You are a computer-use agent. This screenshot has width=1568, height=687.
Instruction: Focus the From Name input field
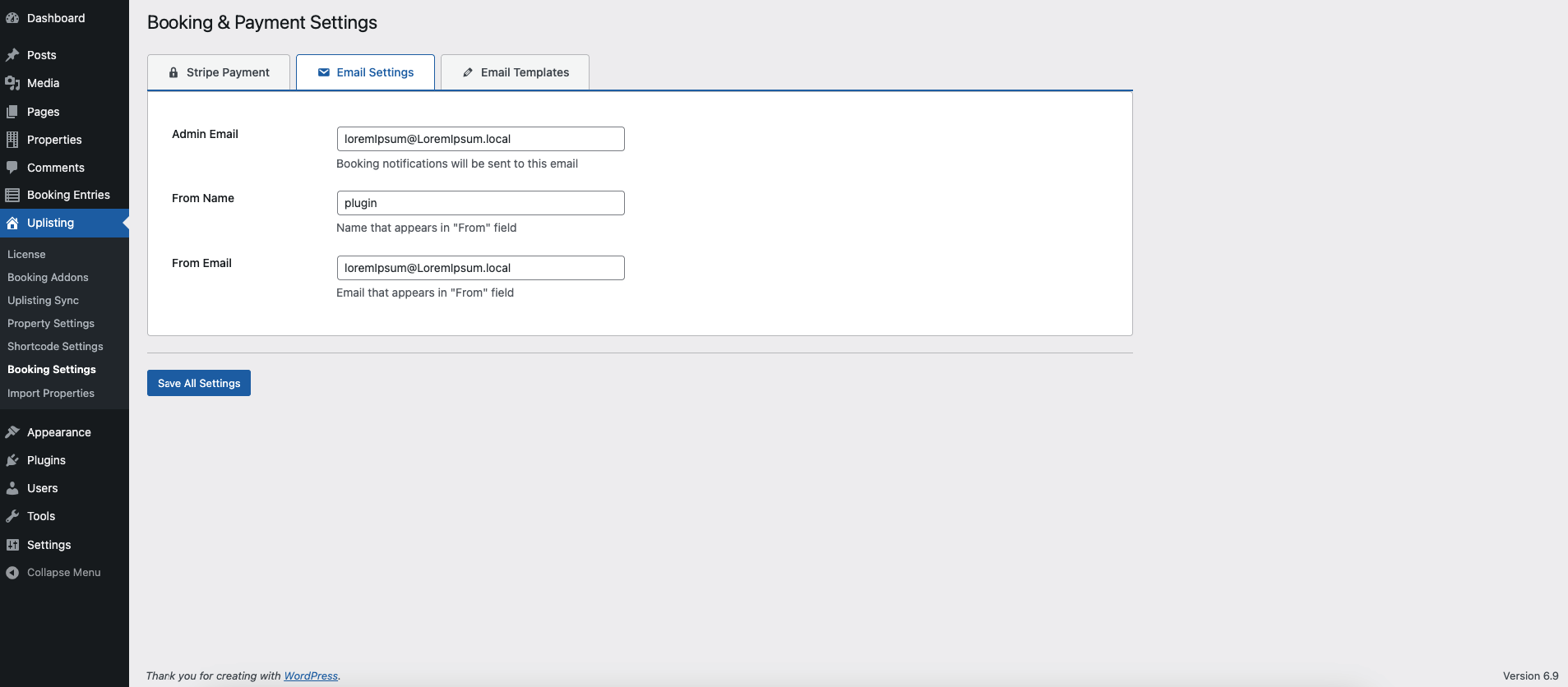[481, 203]
